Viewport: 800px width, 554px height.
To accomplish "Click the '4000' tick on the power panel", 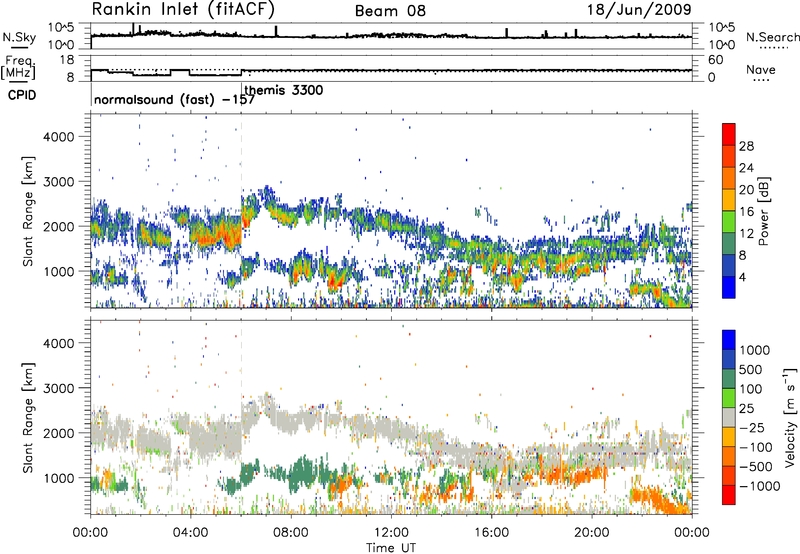I will coord(59,137).
